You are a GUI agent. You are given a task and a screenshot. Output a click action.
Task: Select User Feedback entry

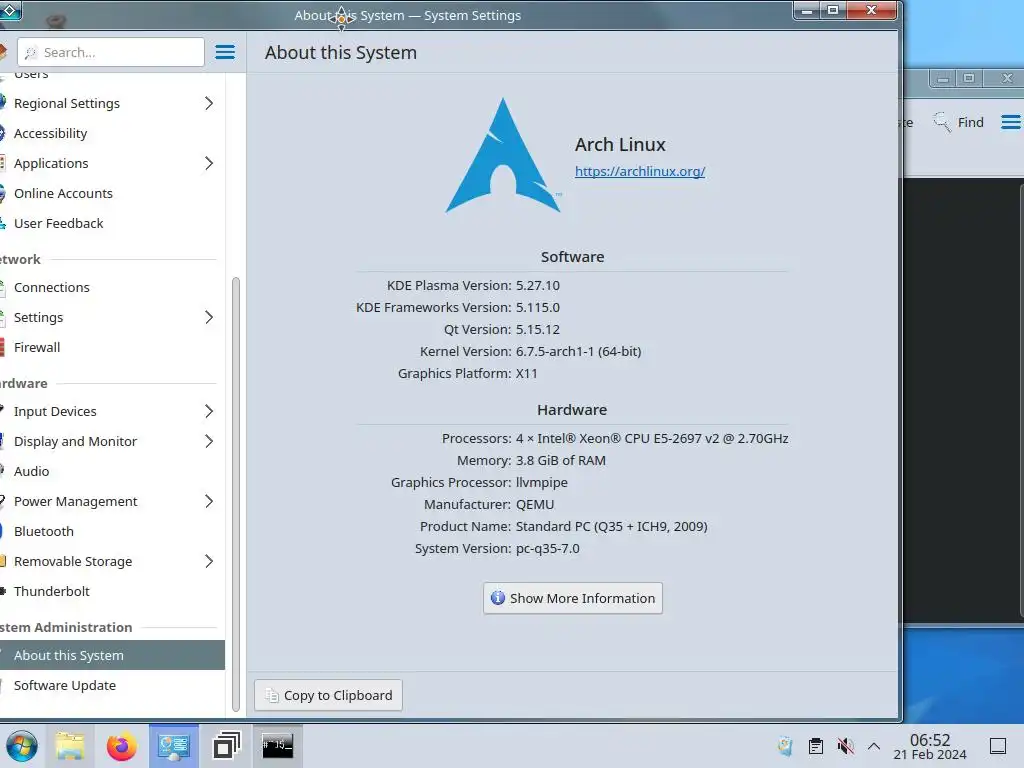click(x=111, y=223)
